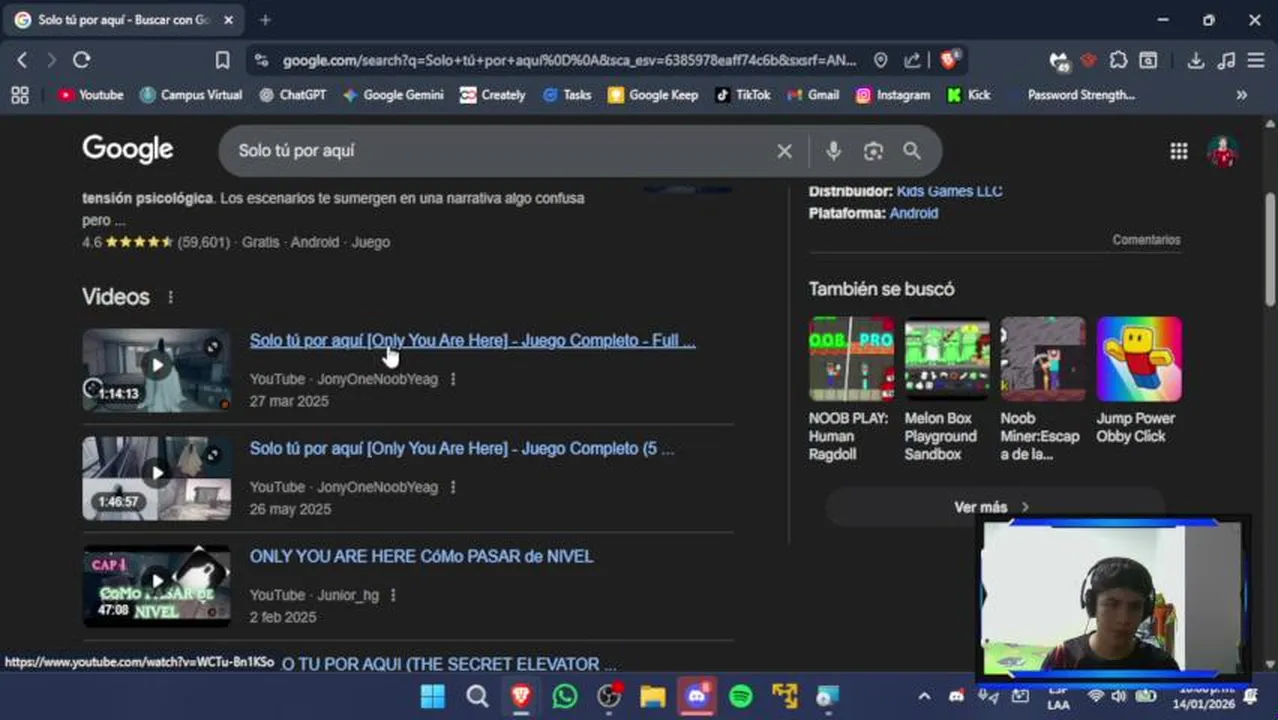Image resolution: width=1278 pixels, height=720 pixels.
Task: Click into the Google search input field
Action: [500, 151]
